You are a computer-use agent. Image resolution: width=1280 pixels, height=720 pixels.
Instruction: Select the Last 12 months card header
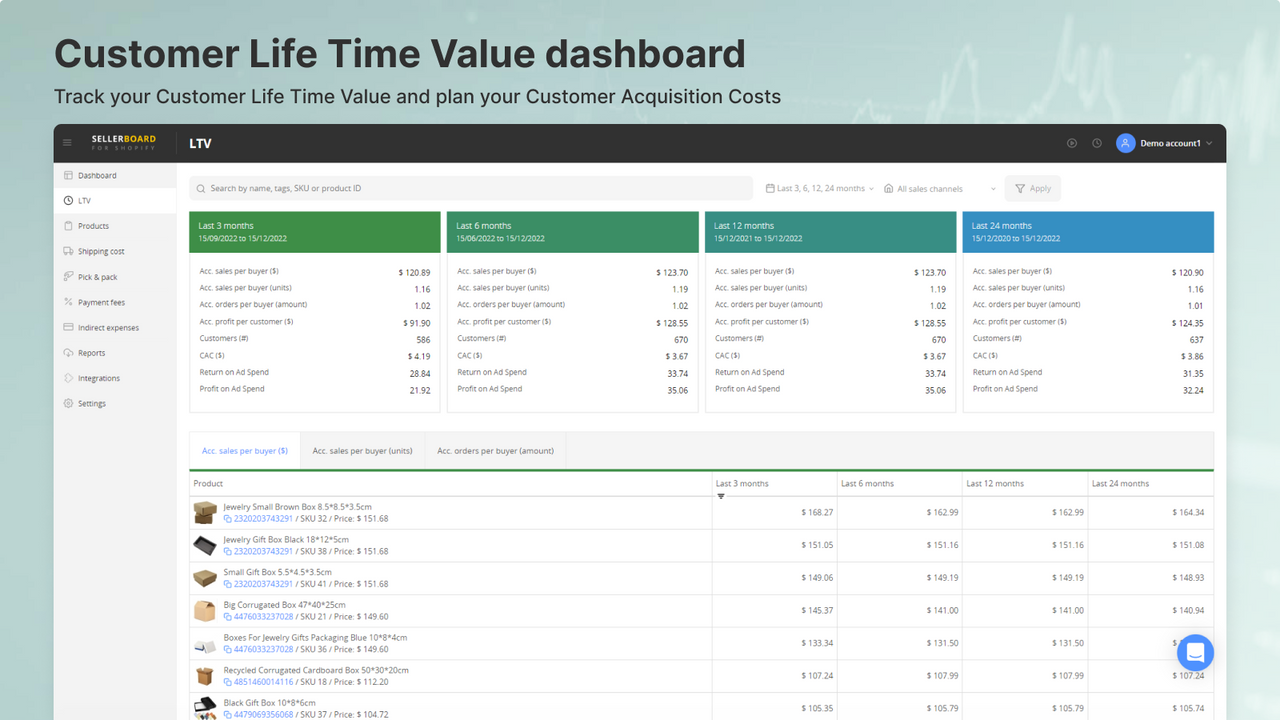(x=831, y=232)
